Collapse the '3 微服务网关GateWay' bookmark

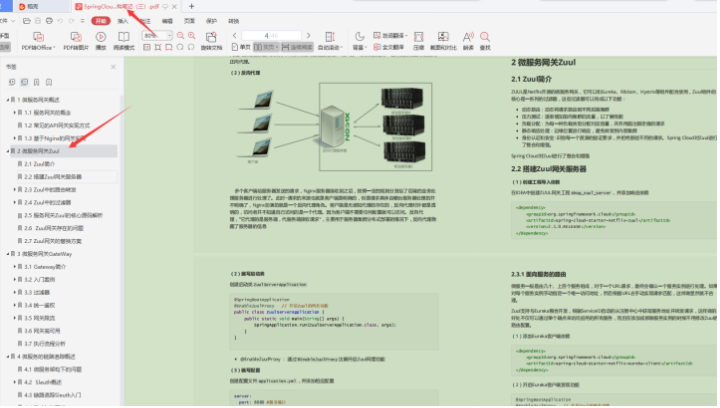click(7, 254)
